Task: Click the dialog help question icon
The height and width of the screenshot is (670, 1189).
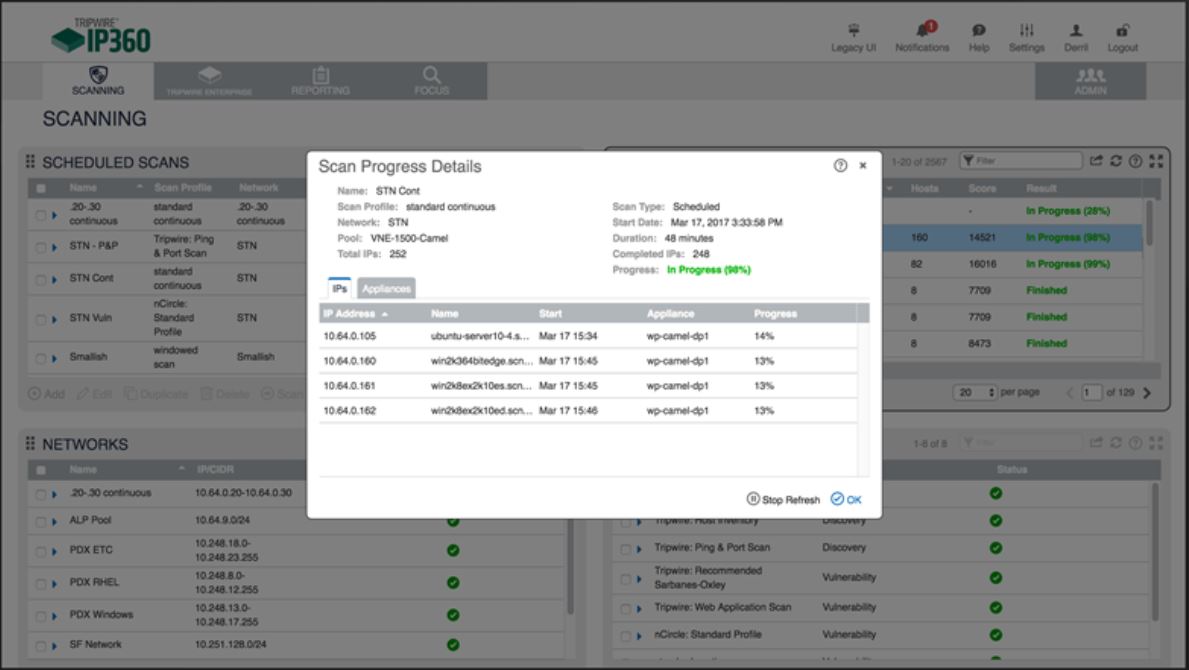Action: coord(840,165)
